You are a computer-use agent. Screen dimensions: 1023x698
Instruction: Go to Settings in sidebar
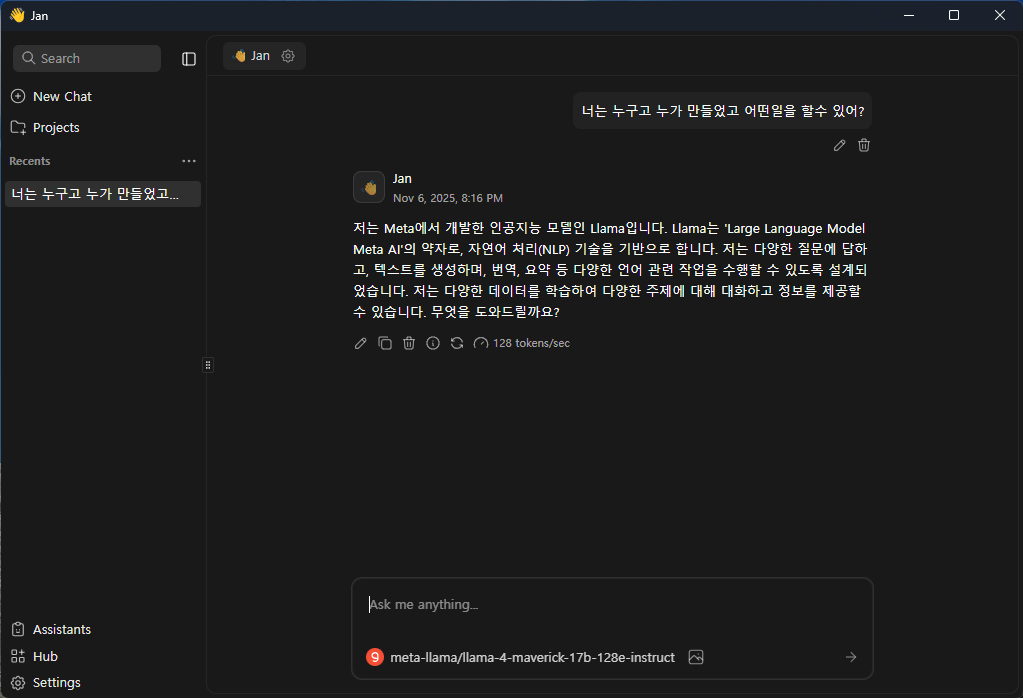tap(56, 682)
